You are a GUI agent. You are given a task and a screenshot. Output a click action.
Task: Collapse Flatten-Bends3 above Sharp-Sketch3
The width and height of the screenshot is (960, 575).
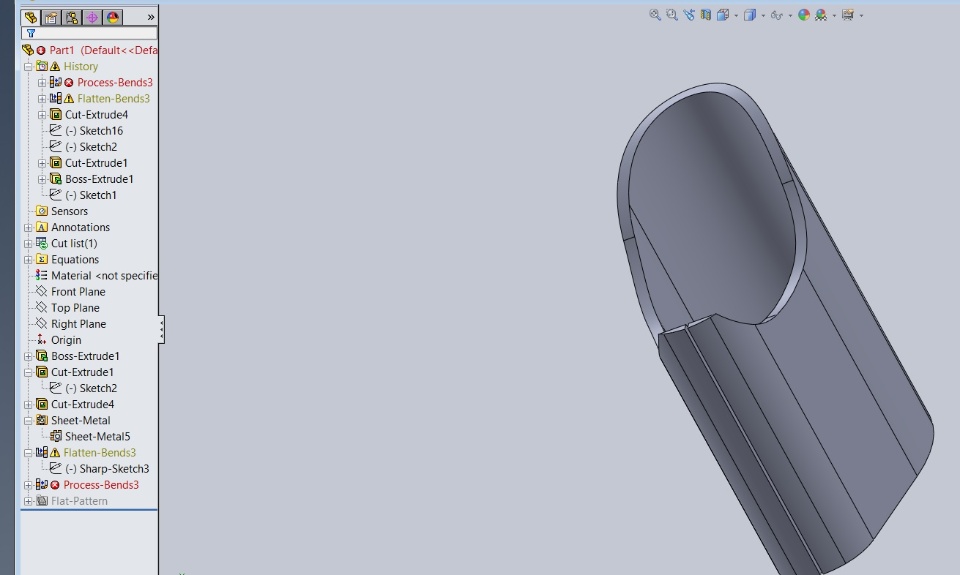pos(28,453)
